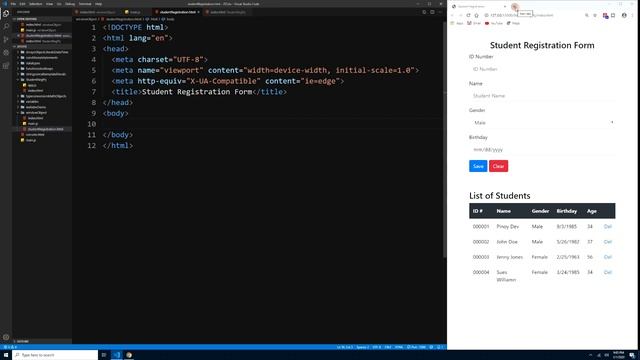
Task: Click the ID Number input field
Action: (542, 69)
